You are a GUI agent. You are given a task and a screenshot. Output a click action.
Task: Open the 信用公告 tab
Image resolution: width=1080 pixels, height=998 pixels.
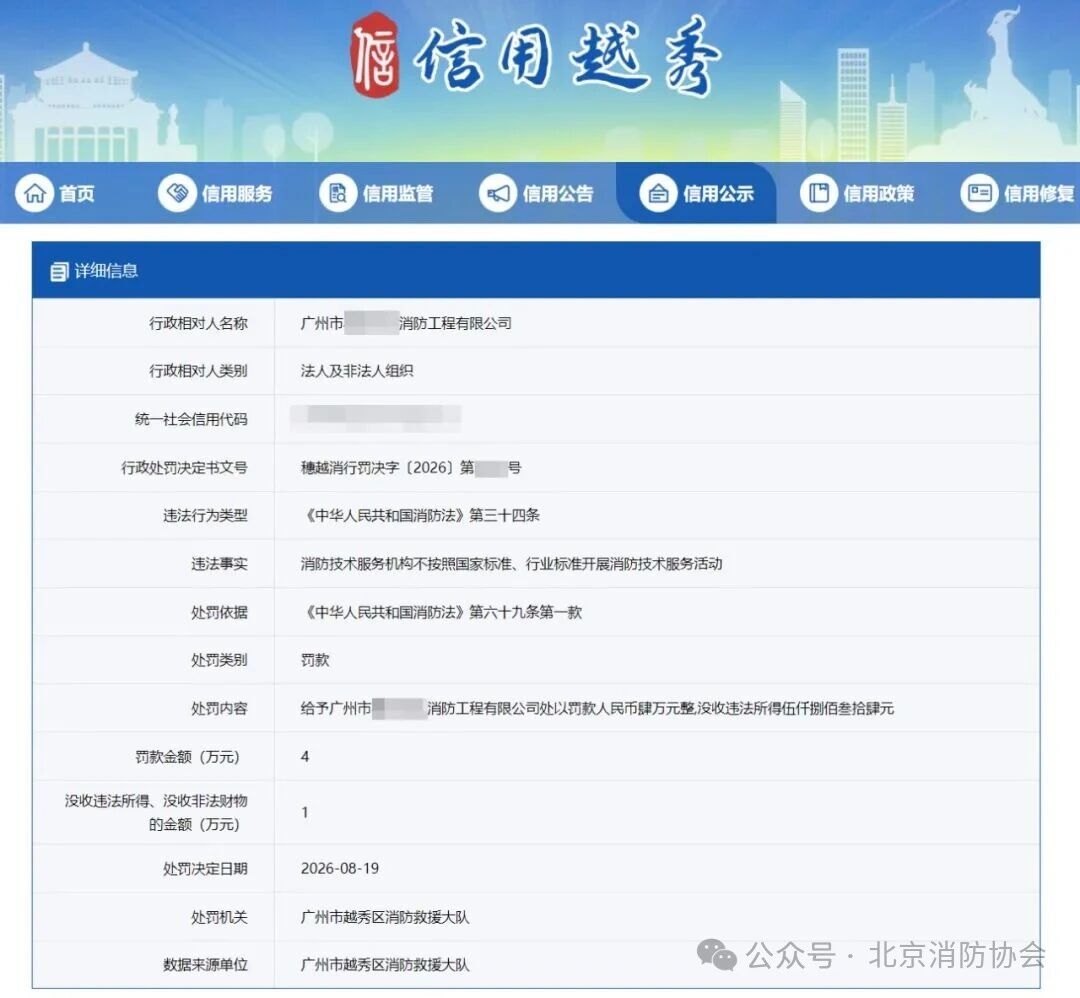(x=537, y=194)
